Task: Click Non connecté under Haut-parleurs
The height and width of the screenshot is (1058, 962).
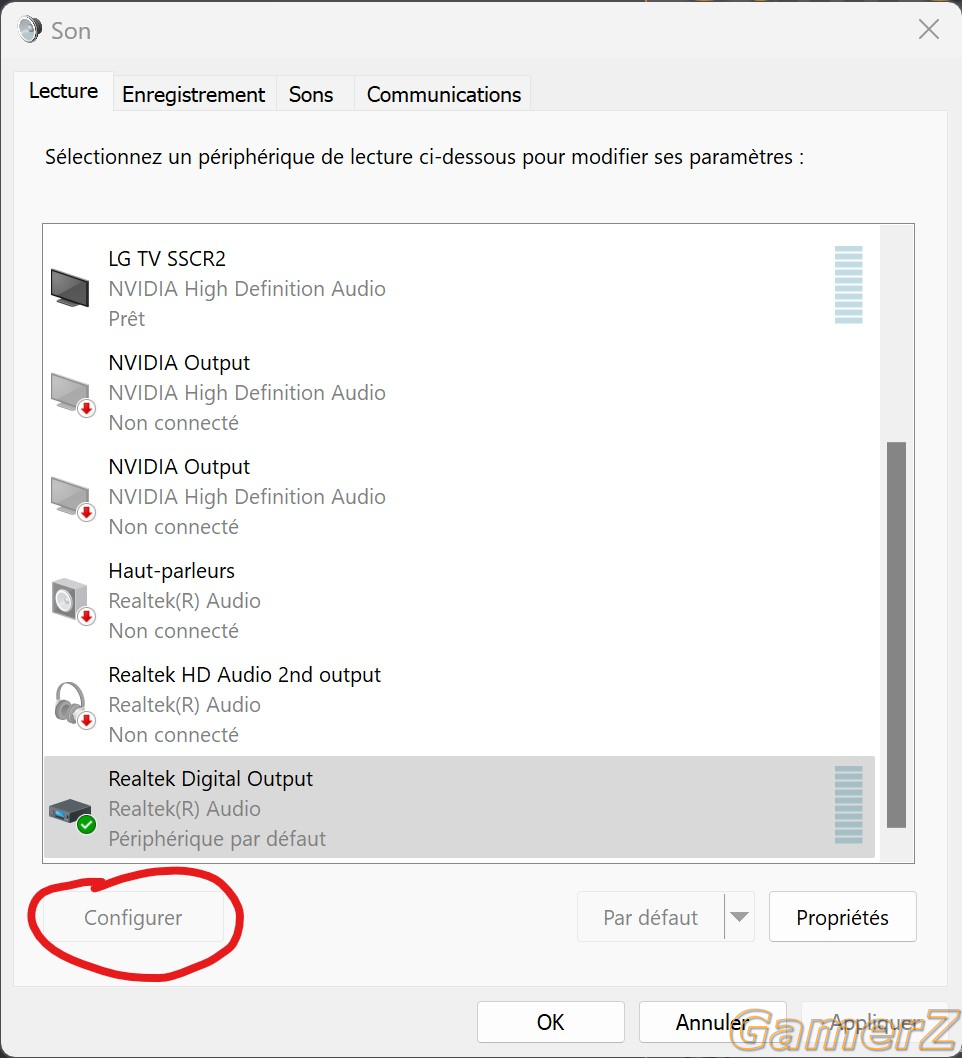Action: click(173, 631)
